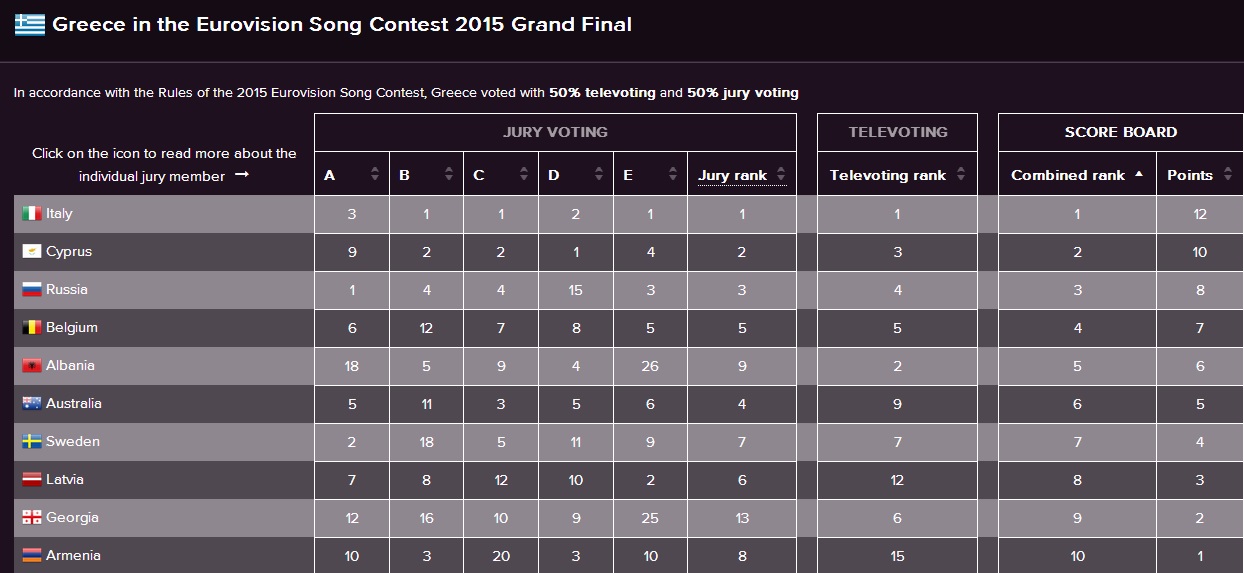1244x573 pixels.
Task: Sort table by juror B column
Action: tap(426, 175)
